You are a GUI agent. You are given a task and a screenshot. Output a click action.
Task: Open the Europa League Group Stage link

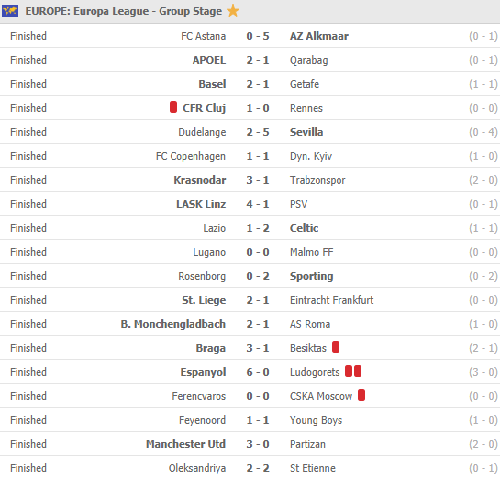point(124,11)
